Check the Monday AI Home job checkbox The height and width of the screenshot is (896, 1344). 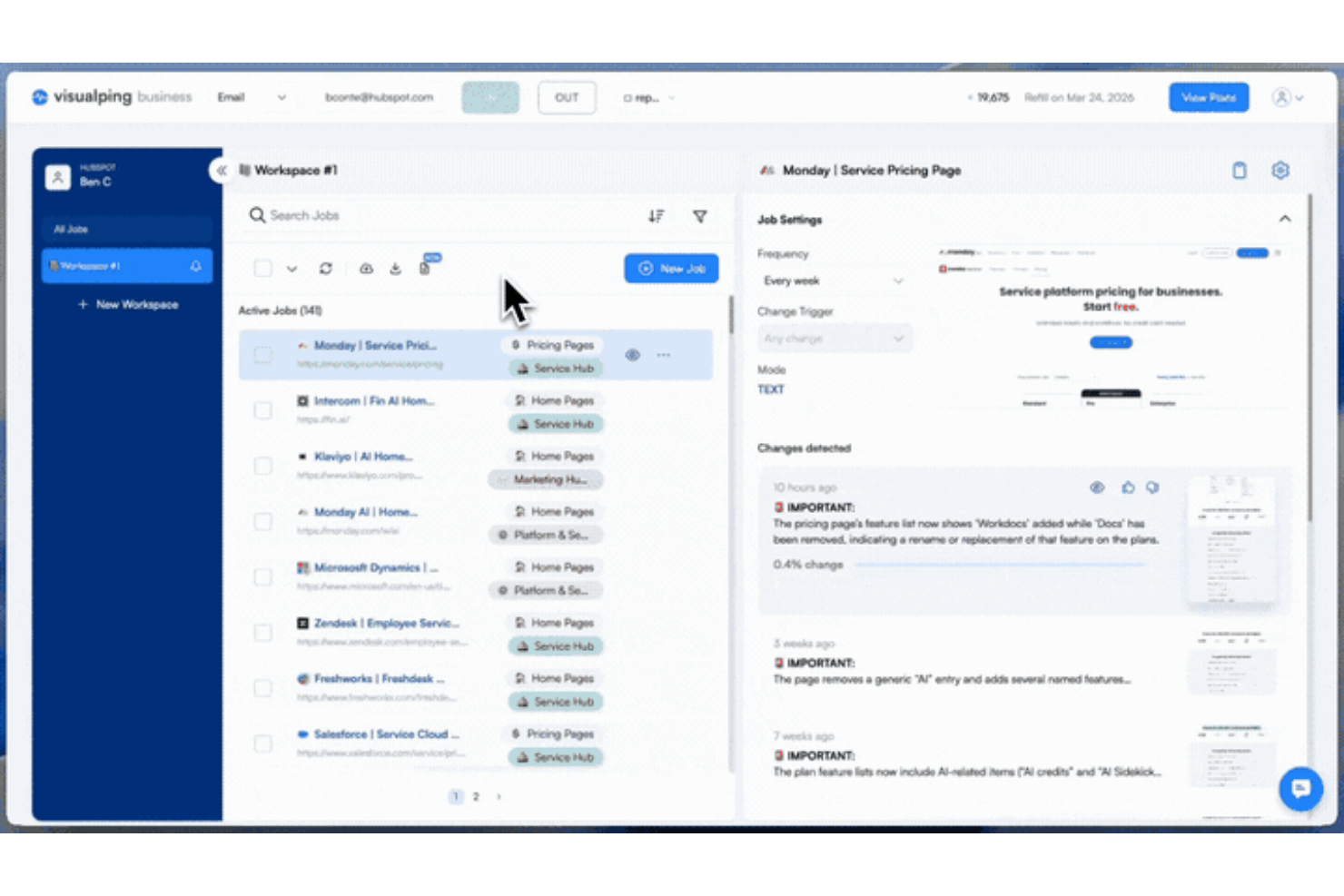pos(263,521)
